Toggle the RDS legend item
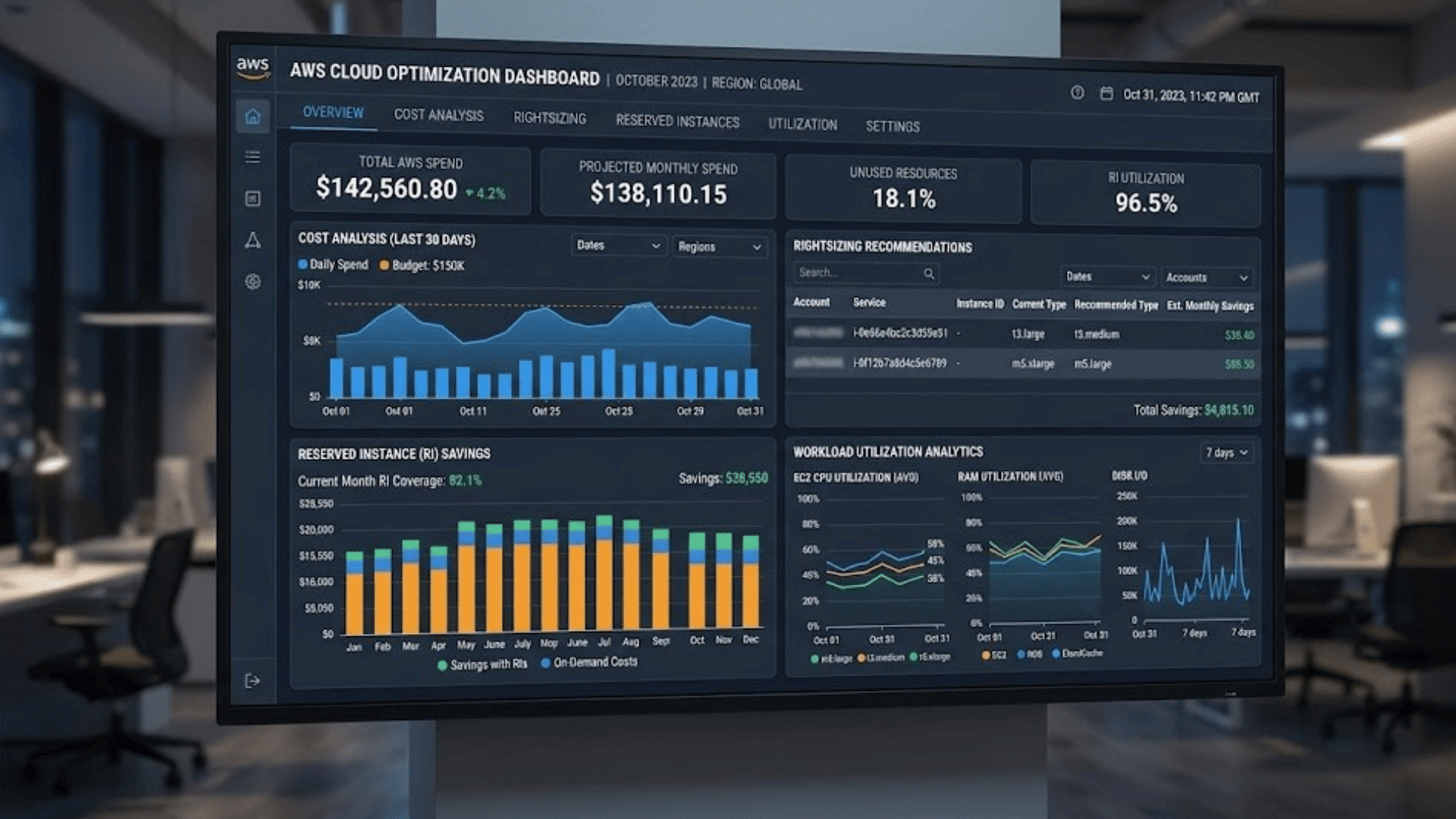The height and width of the screenshot is (819, 1456). tap(1030, 654)
